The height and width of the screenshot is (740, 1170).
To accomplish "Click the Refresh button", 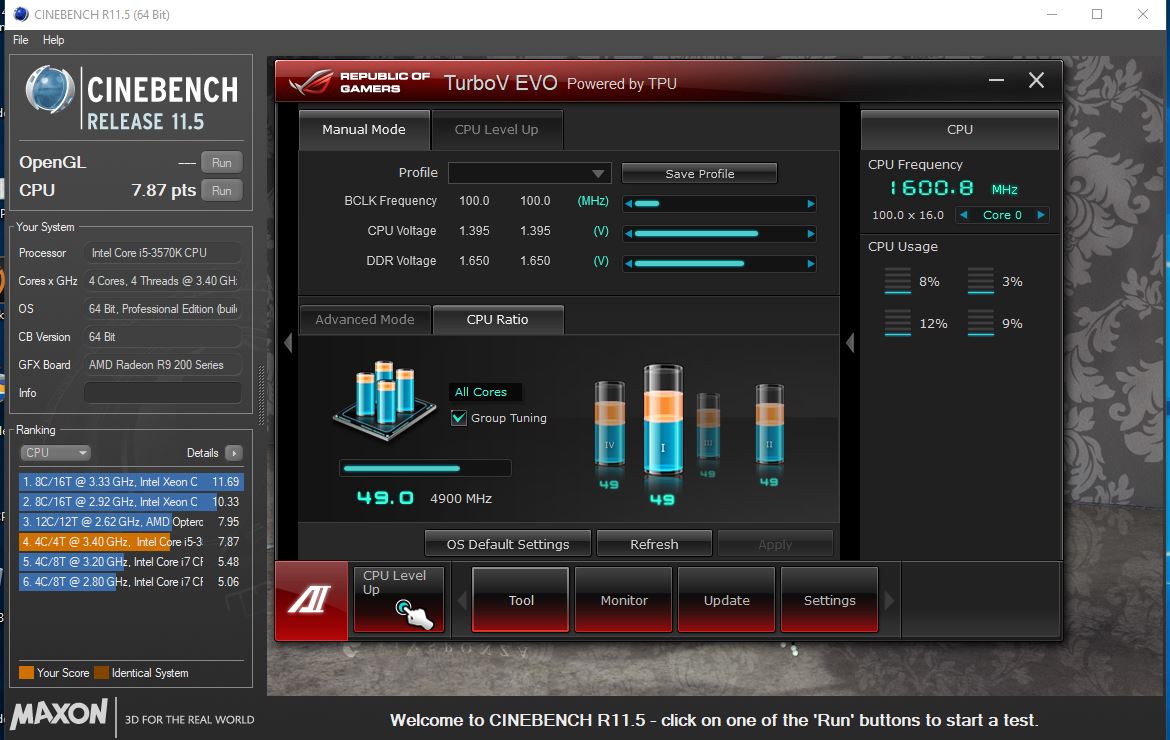I will [x=654, y=544].
